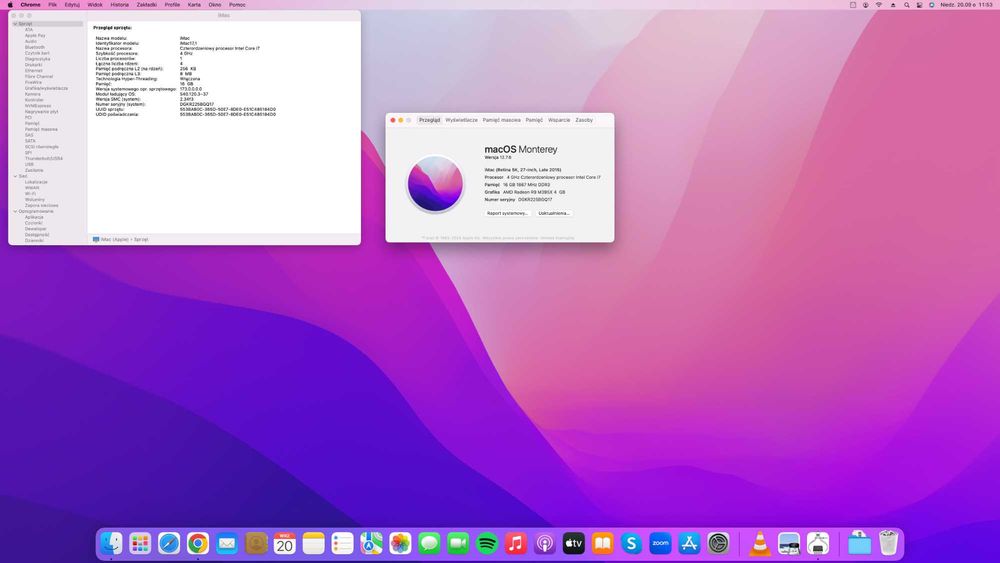This screenshot has width=1000, height=563.
Task: Click the Google Chrome Dock icon
Action: pos(198,543)
